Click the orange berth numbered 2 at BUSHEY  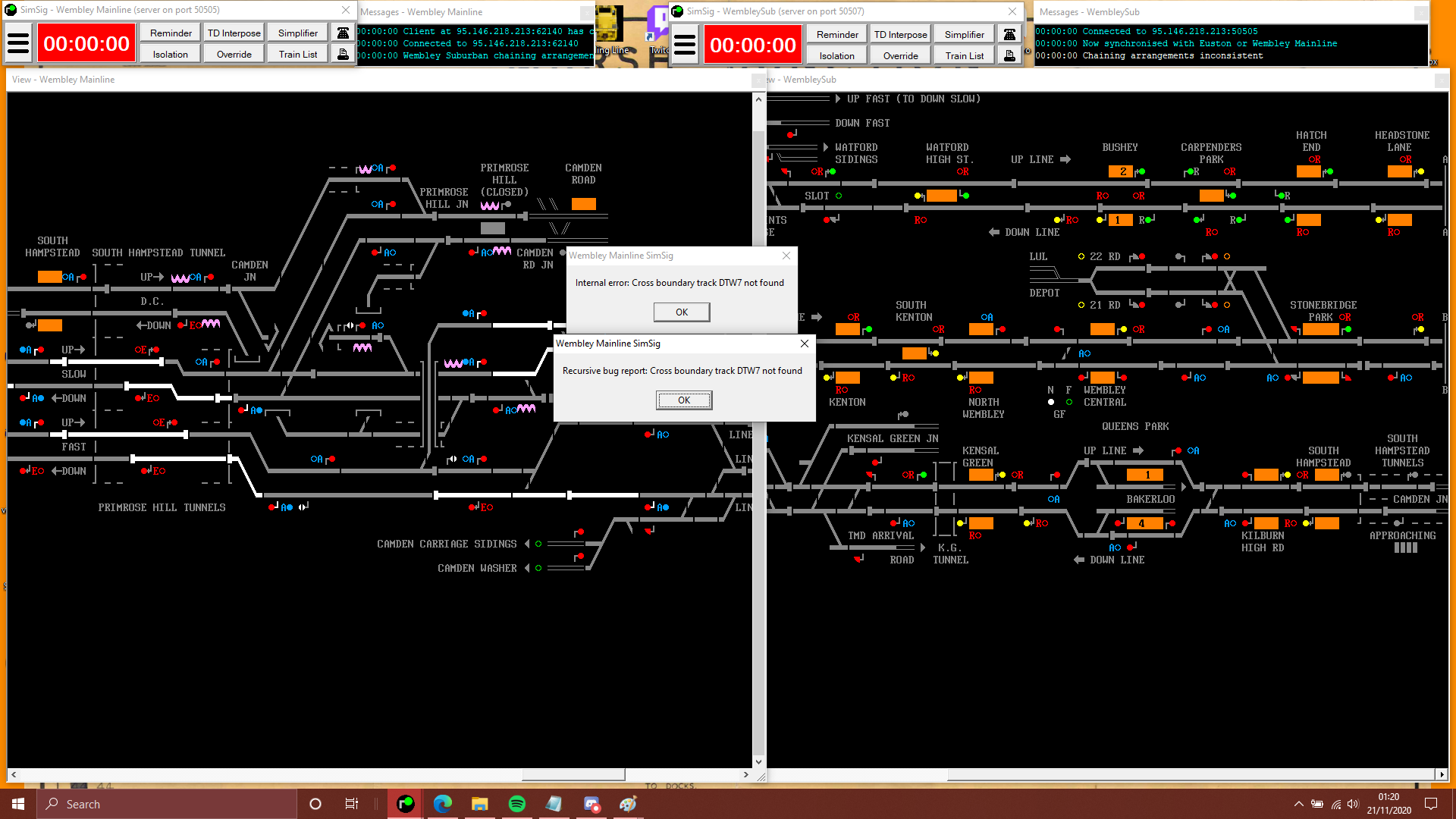coord(1121,171)
